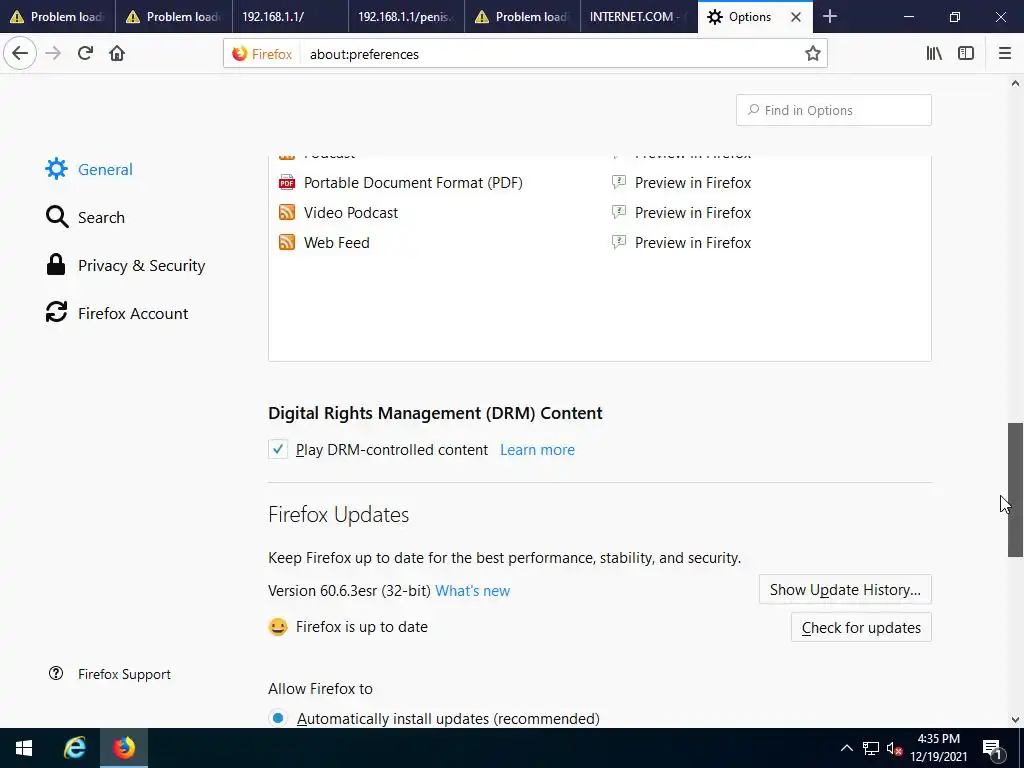This screenshot has width=1024, height=768.
Task: Click the Firefox identity icon in address bar
Action: tap(262, 54)
